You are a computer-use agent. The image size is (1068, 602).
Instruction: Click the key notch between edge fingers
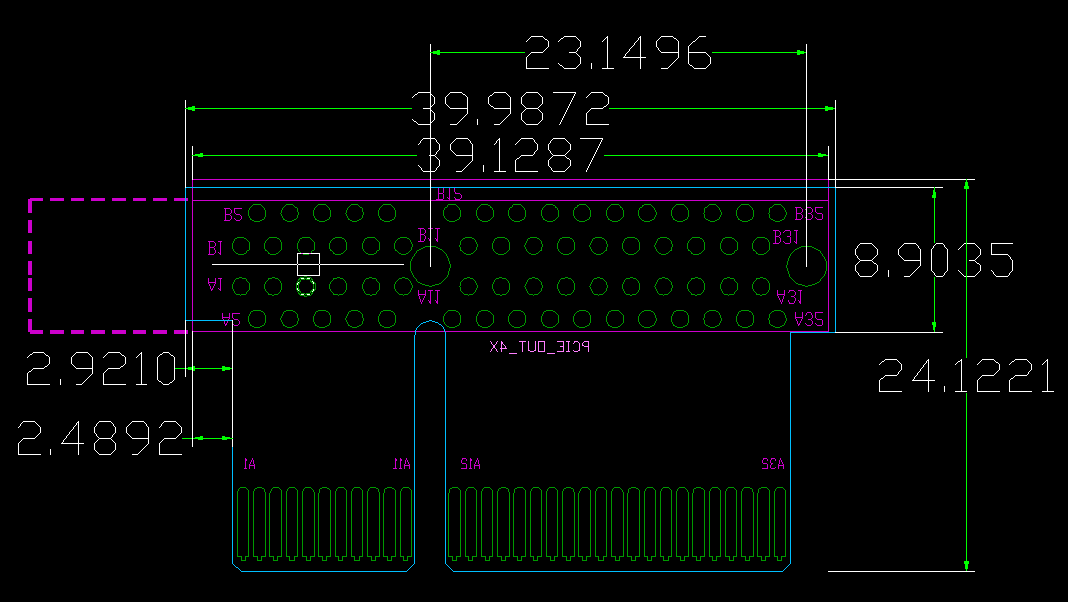click(x=430, y=440)
